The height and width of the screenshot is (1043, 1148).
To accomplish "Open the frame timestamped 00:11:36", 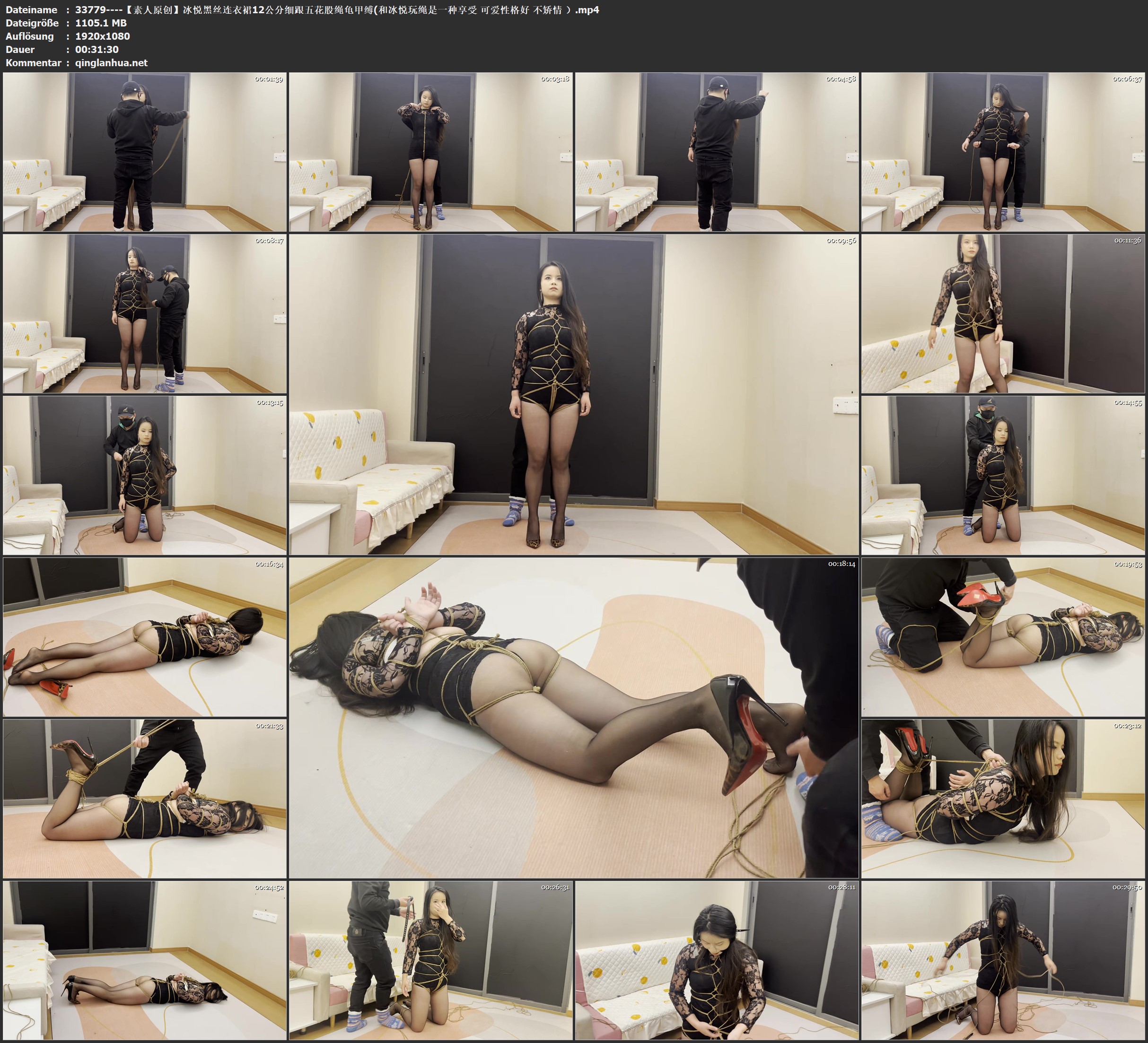I will tap(1003, 313).
